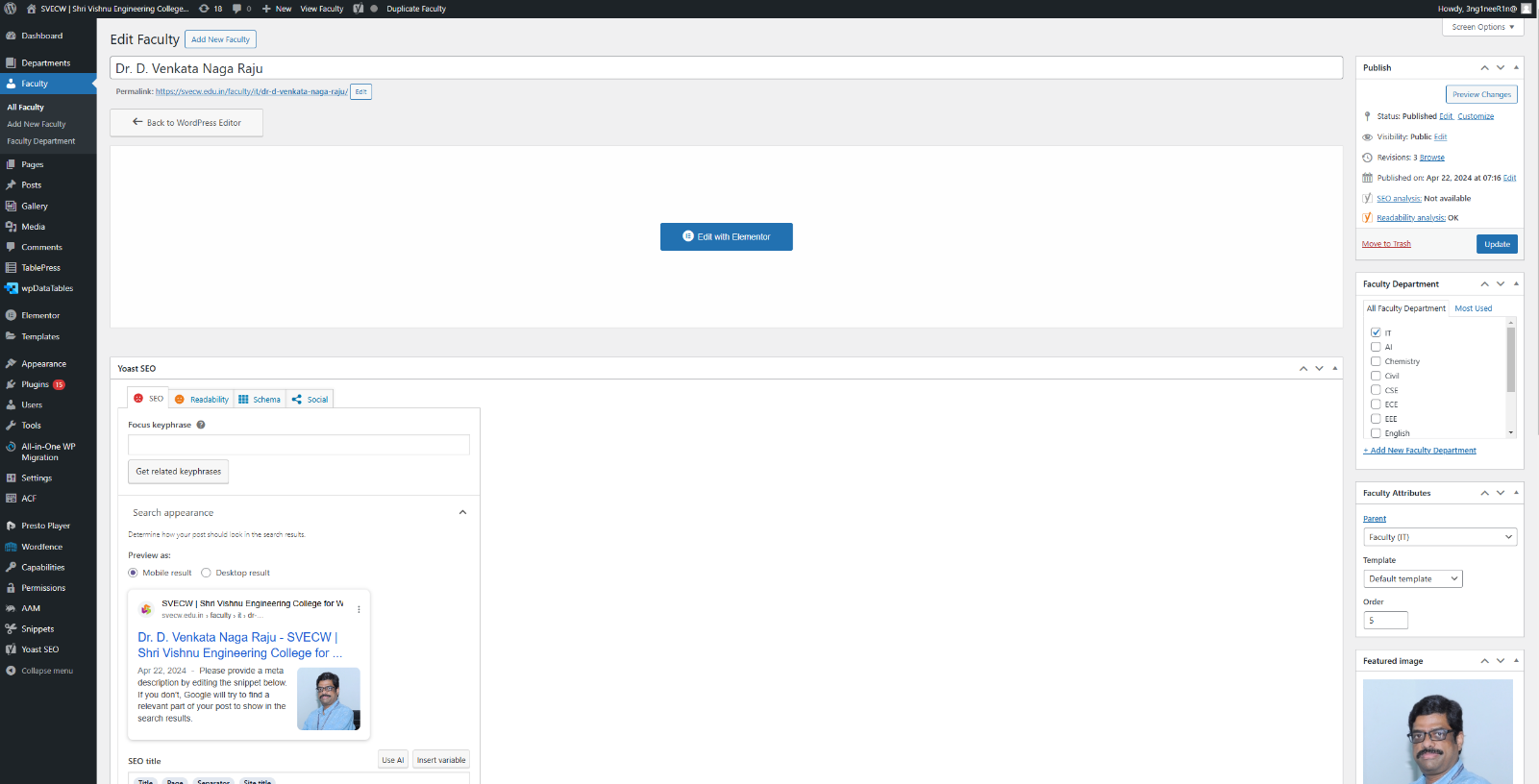
Task: Click into Focus keyphrase field
Action: click(299, 445)
